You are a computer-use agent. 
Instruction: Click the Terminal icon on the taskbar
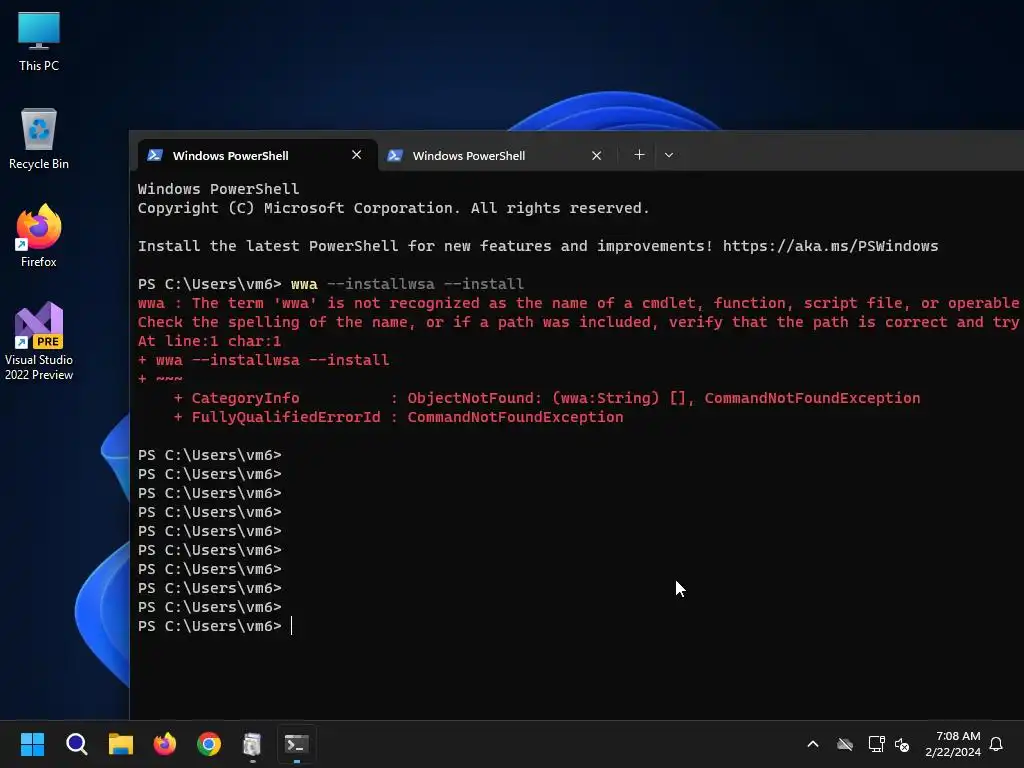pos(296,744)
